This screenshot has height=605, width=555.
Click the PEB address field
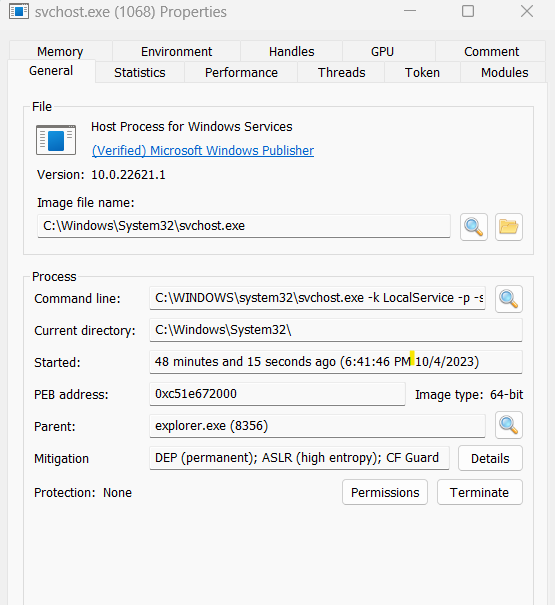[x=277, y=394]
